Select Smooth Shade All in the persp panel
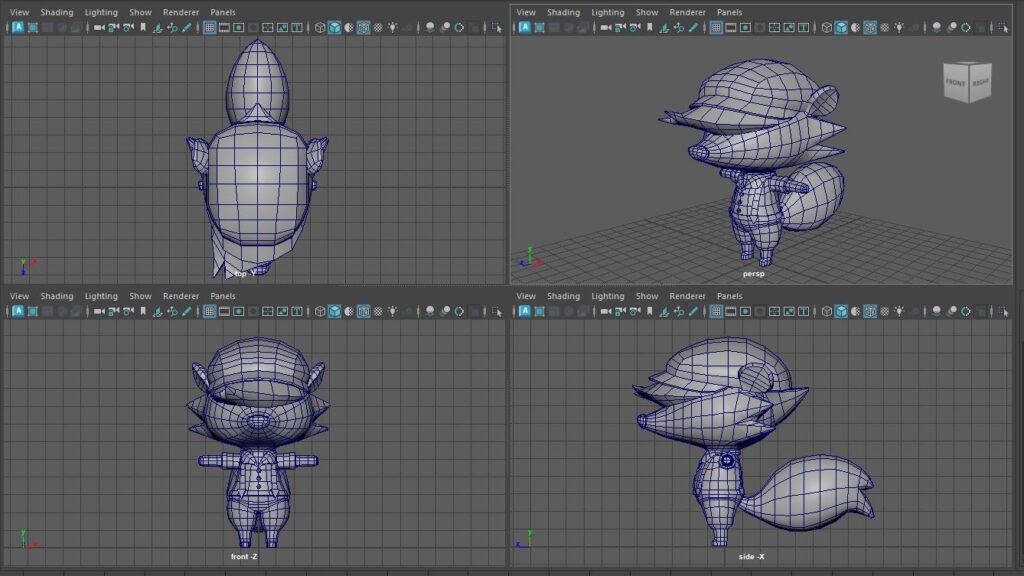The image size is (1024, 576). [841, 27]
